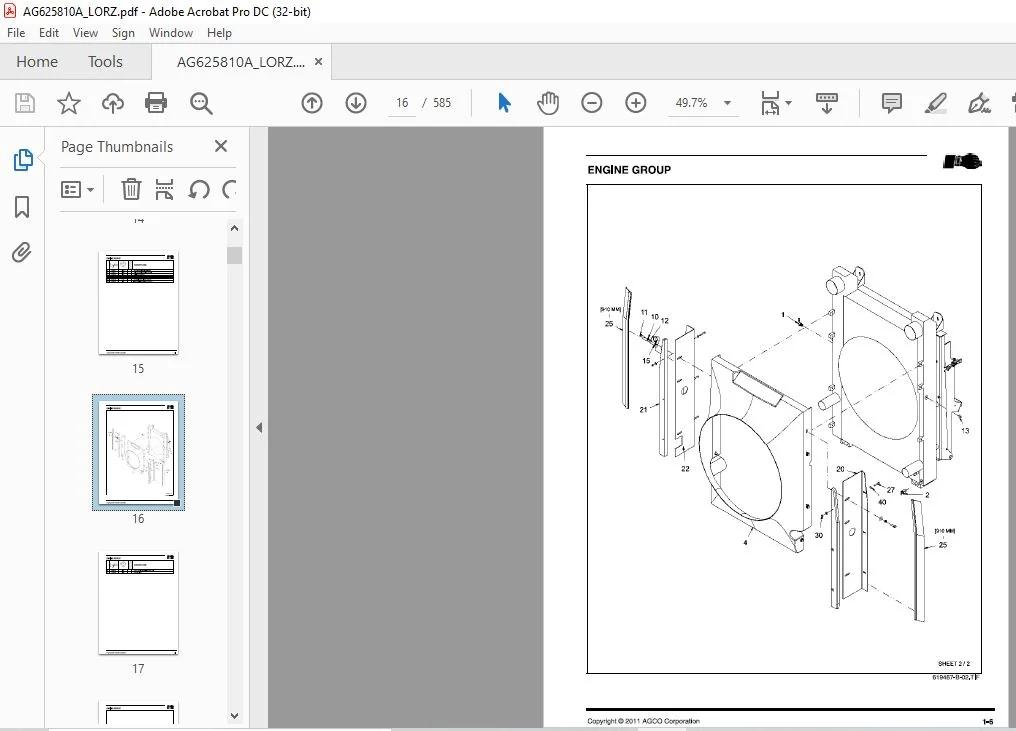Click the page number input field
The image size is (1016, 731).
click(402, 103)
